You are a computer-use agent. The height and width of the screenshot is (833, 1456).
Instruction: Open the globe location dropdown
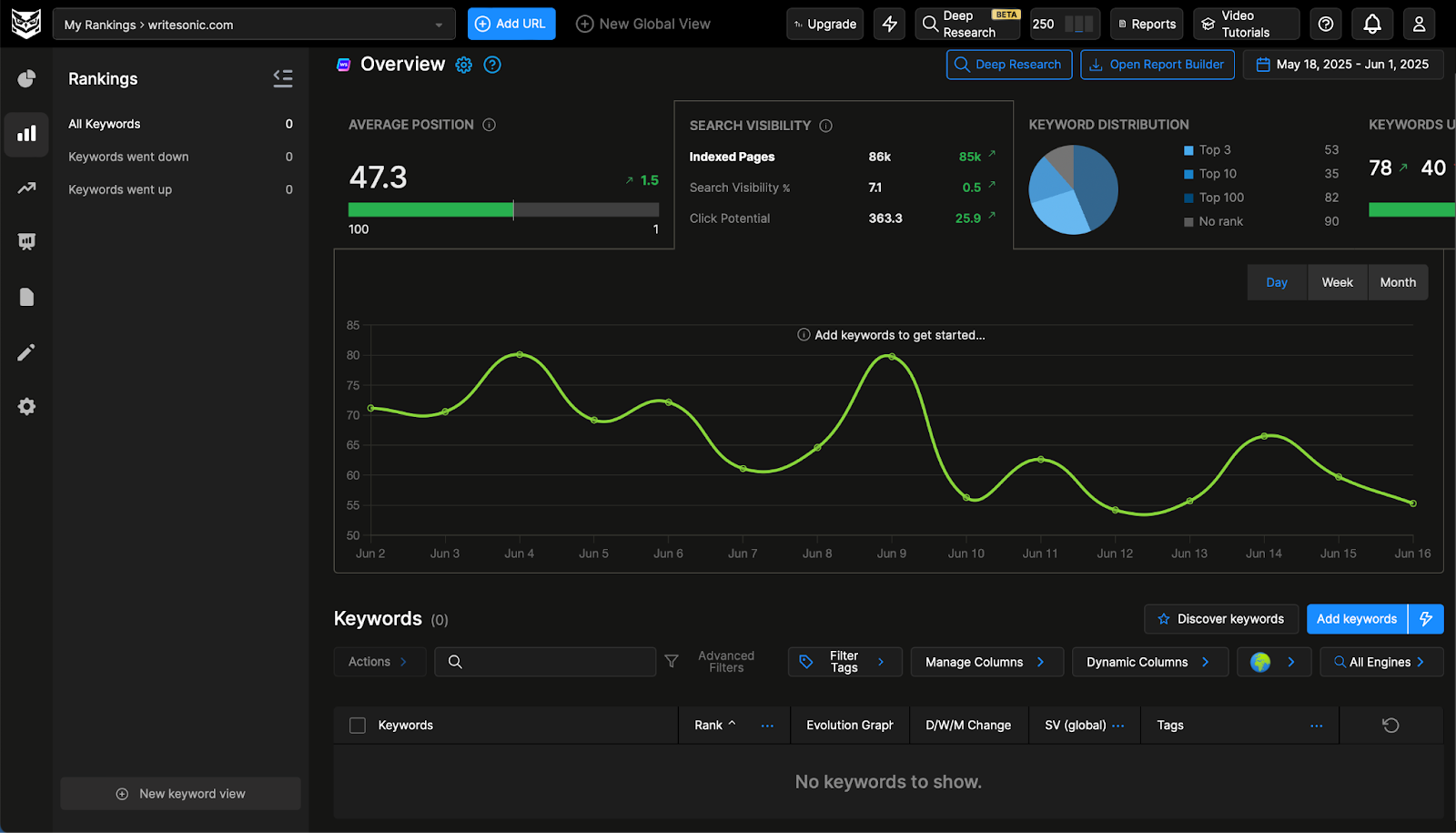(x=1273, y=662)
